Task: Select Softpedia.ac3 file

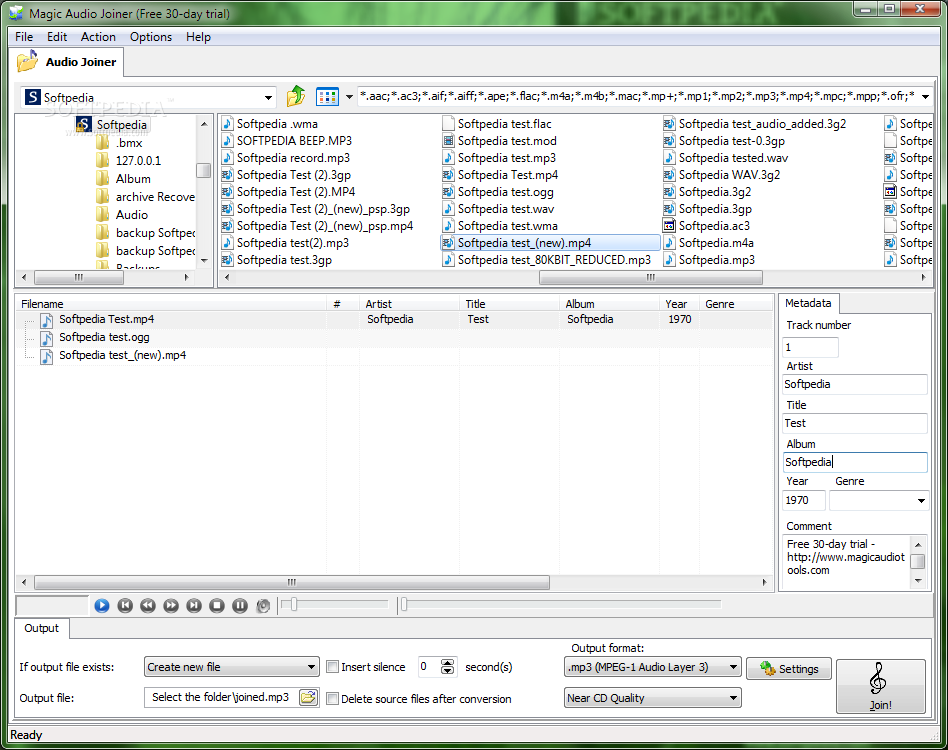Action: (707, 225)
